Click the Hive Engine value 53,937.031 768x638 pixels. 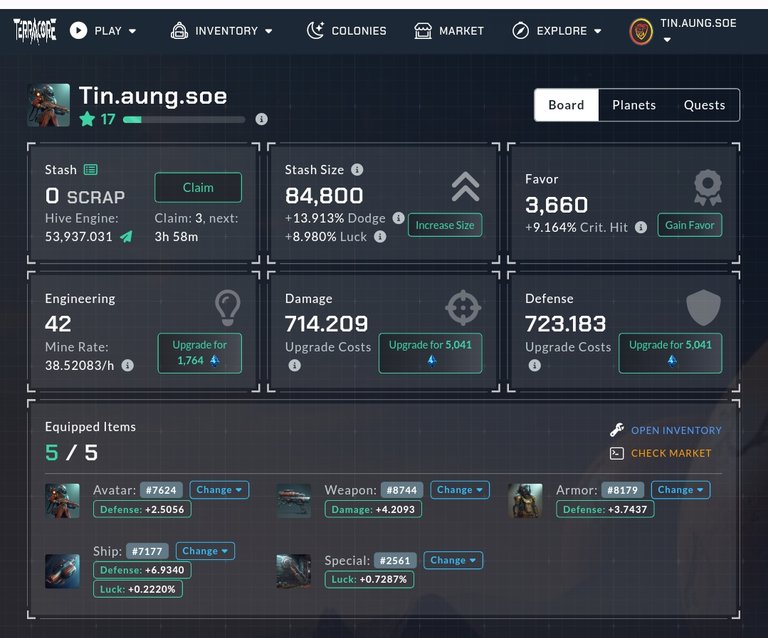(x=79, y=237)
